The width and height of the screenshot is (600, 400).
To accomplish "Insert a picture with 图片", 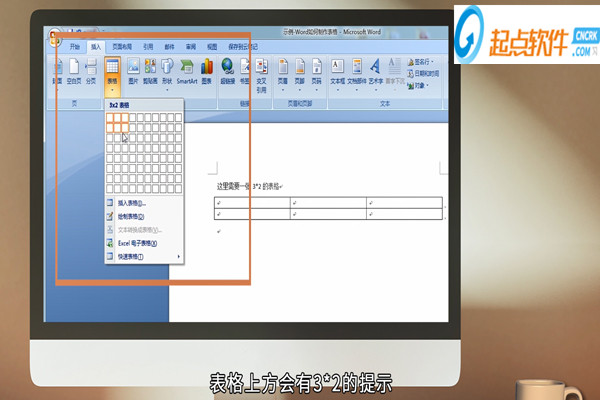I will pyautogui.click(x=133, y=72).
